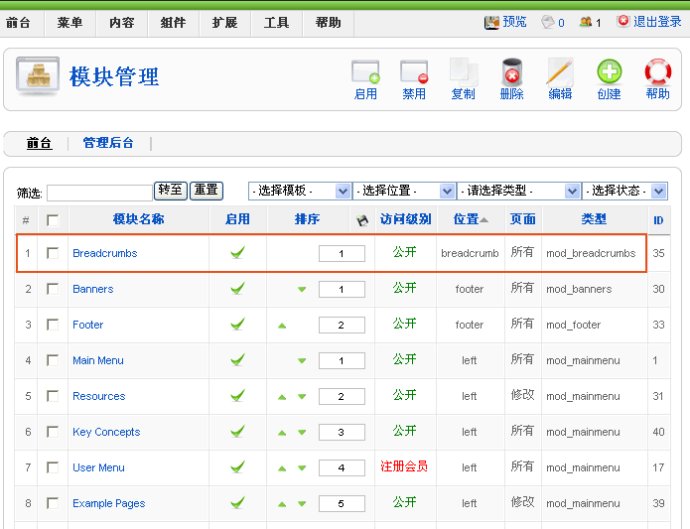Click the 禁用 (Disable) toolbar icon
Image resolution: width=690 pixels, height=529 pixels.
point(414,73)
